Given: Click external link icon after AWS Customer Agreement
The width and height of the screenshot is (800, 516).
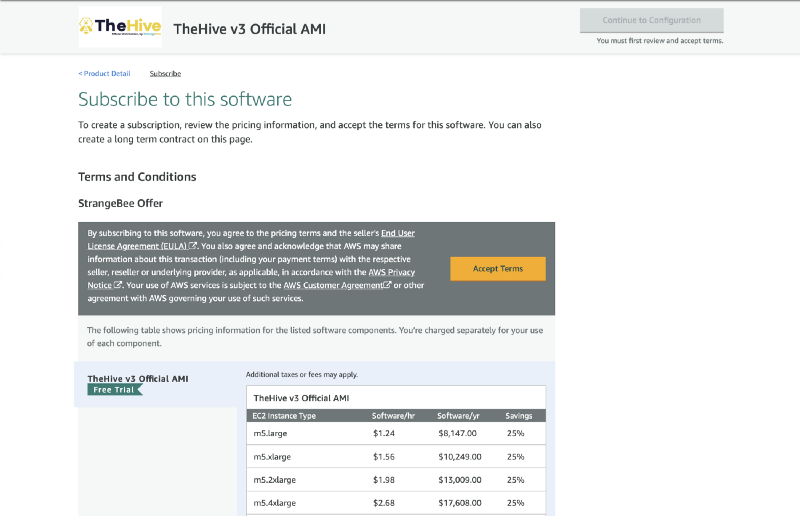Looking at the screenshot, I should pyautogui.click(x=388, y=285).
